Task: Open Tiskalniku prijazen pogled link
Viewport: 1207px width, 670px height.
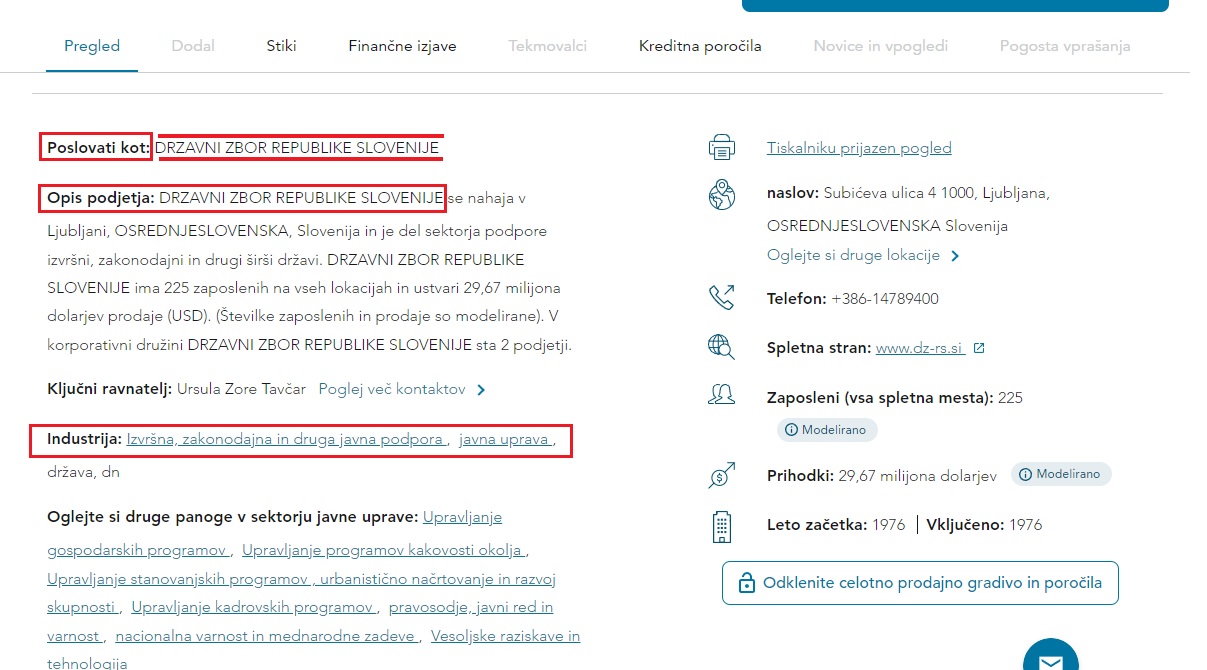Action: (859, 148)
